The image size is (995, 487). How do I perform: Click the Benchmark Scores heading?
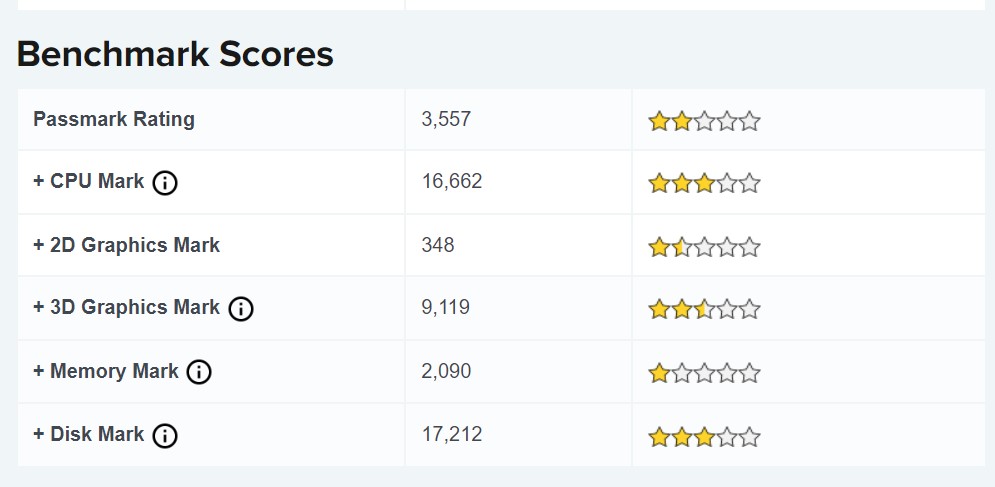175,54
